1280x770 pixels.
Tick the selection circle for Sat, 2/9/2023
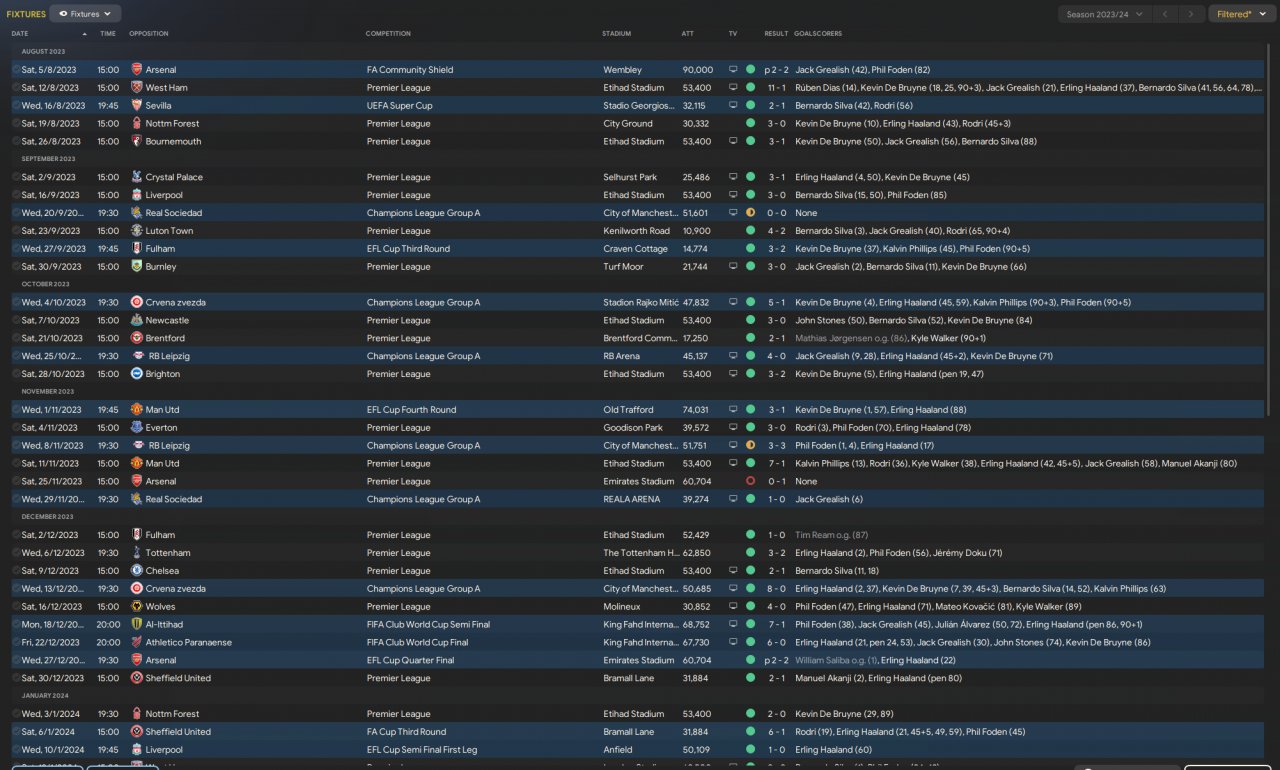pos(16,177)
